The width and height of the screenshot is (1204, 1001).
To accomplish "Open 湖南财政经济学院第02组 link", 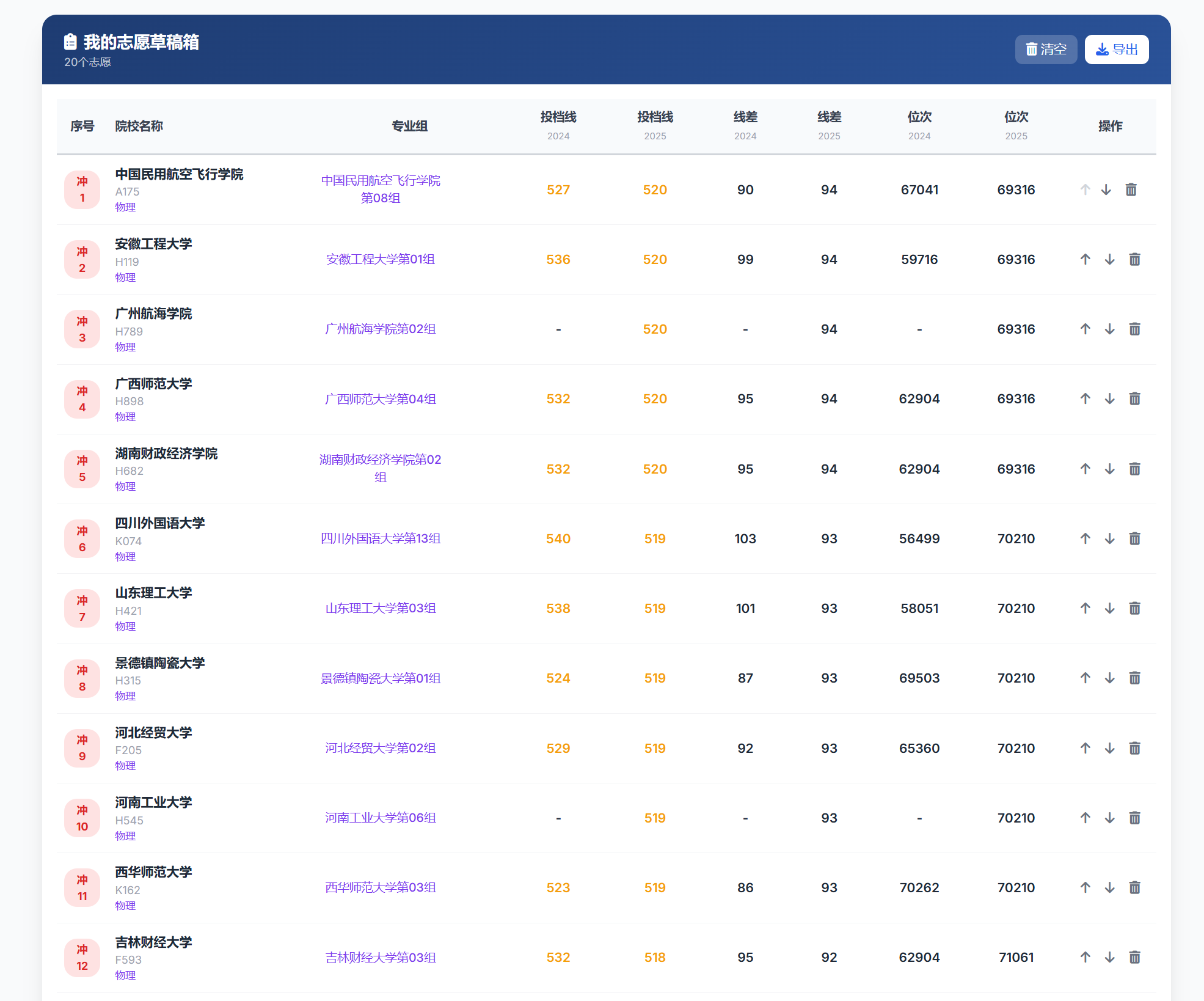I will [x=381, y=469].
